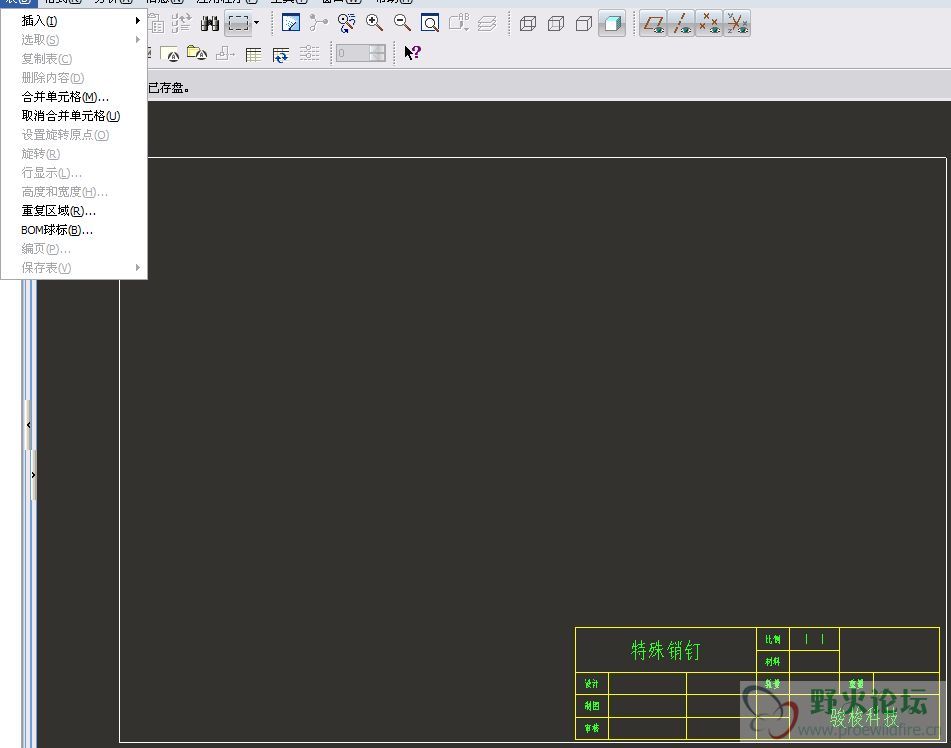
Task: Choose 删除内容(D) from the menu
Action: 74,78
